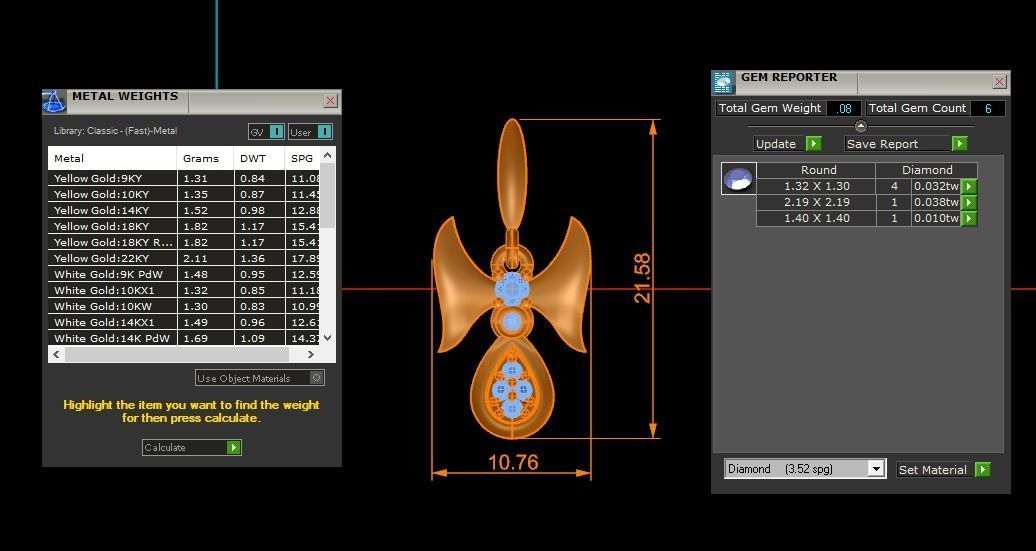
Task: Click the Total Gem Count value 6
Action: click(988, 108)
